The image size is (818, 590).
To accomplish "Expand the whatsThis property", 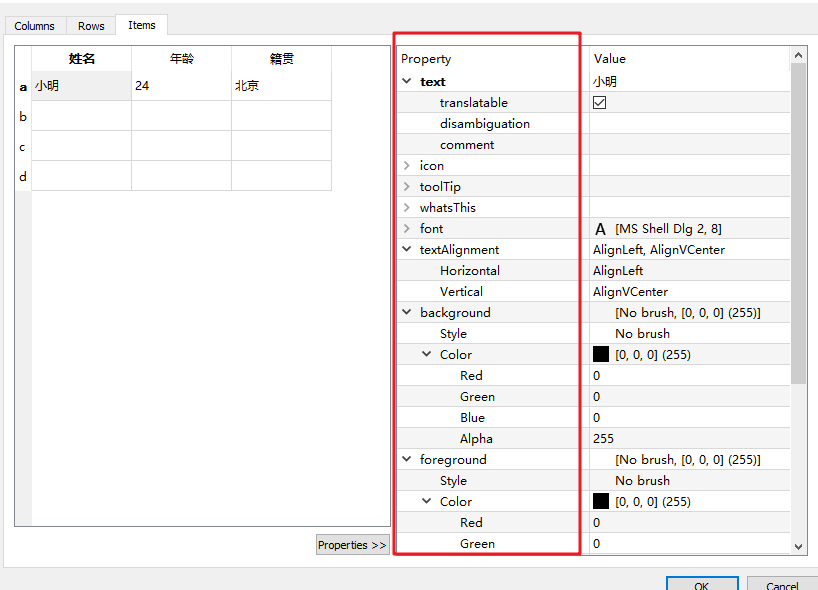I will 407,207.
